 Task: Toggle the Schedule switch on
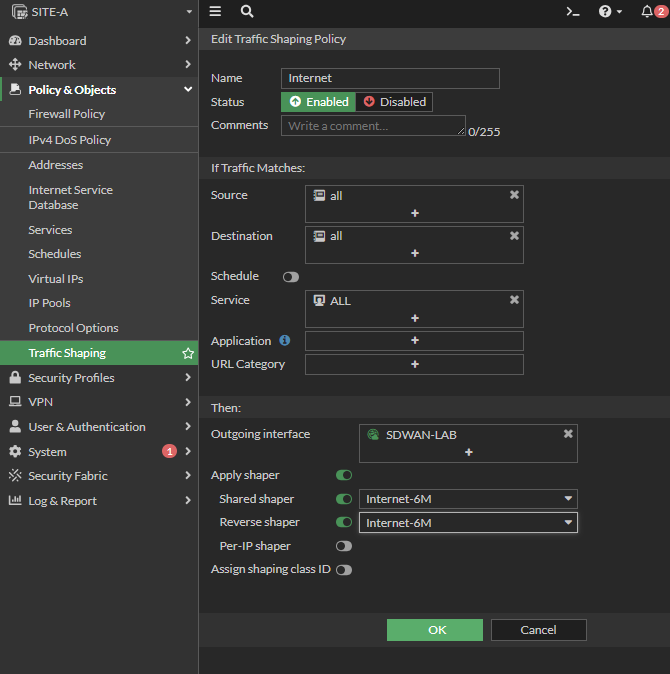[291, 277]
